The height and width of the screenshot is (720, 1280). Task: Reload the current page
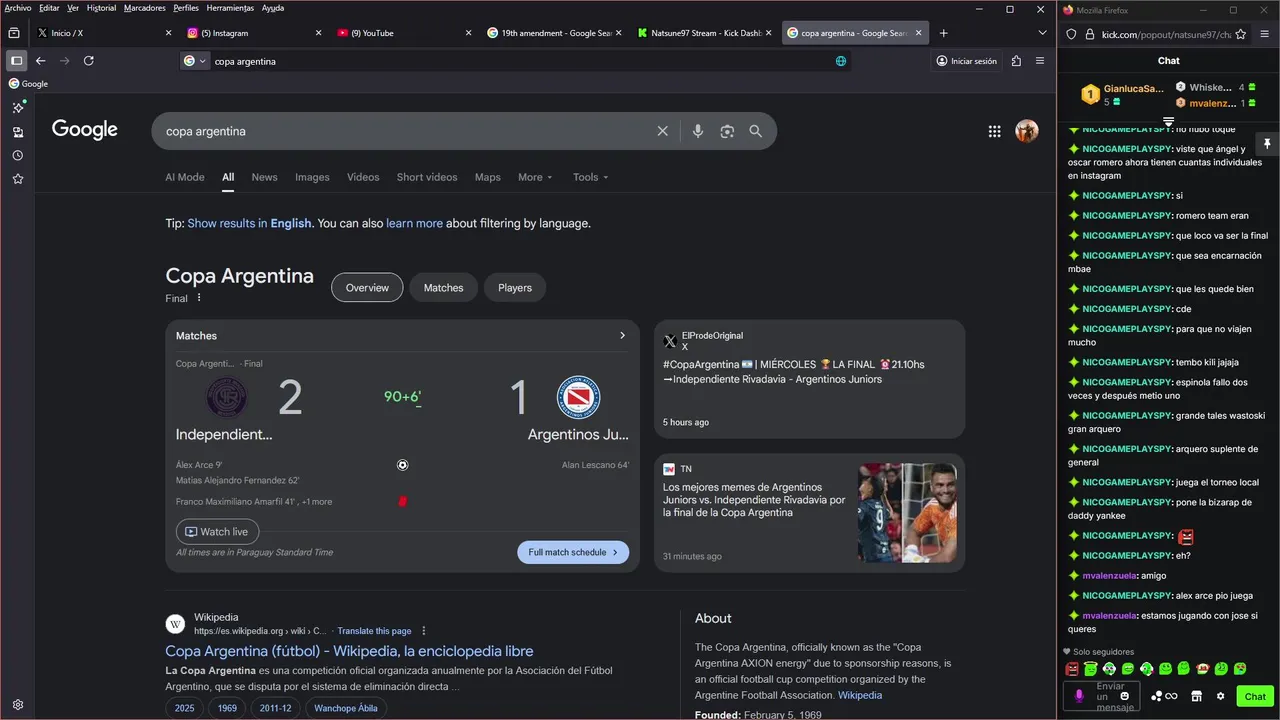pos(88,61)
